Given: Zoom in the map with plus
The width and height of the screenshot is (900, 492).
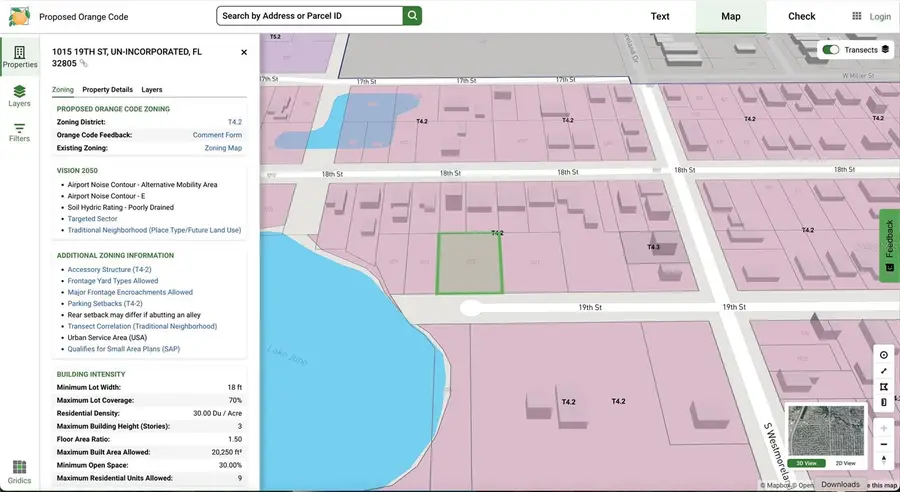Looking at the screenshot, I should tap(883, 428).
